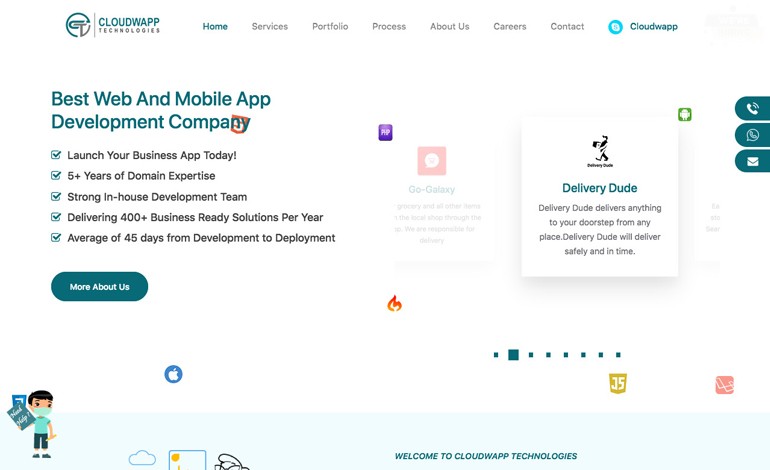Select the last carousel indicator dot

click(x=618, y=355)
